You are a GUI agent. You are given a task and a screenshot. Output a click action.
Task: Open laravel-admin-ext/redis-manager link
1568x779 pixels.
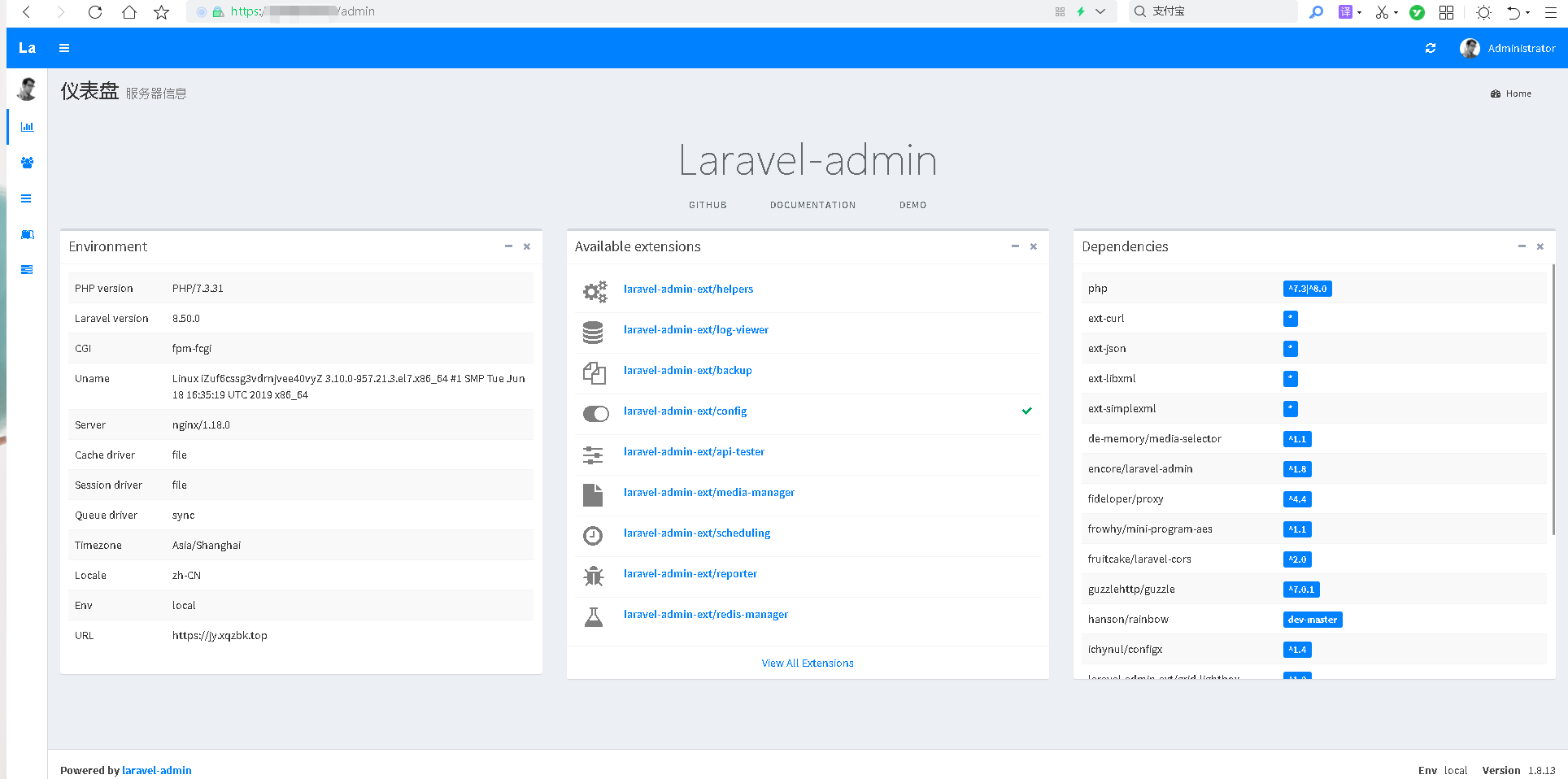705,614
